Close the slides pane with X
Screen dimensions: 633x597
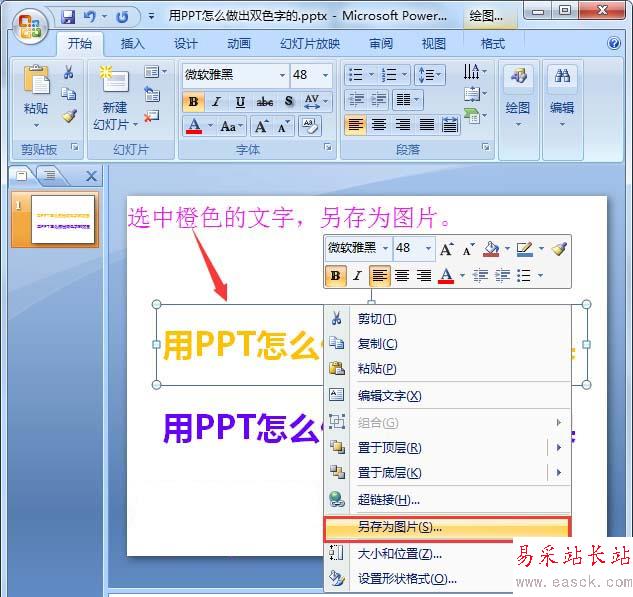pyautogui.click(x=92, y=176)
